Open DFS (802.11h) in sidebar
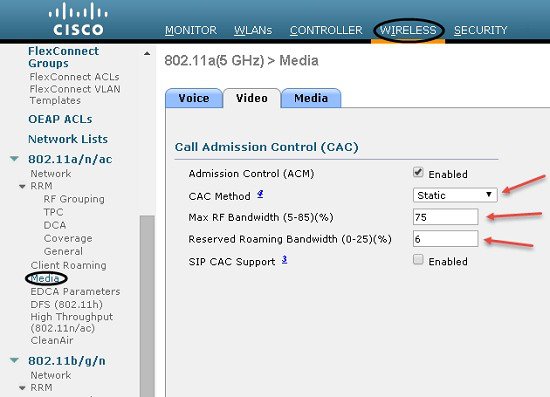Screen dimensions: 550x397 click(x=67, y=304)
